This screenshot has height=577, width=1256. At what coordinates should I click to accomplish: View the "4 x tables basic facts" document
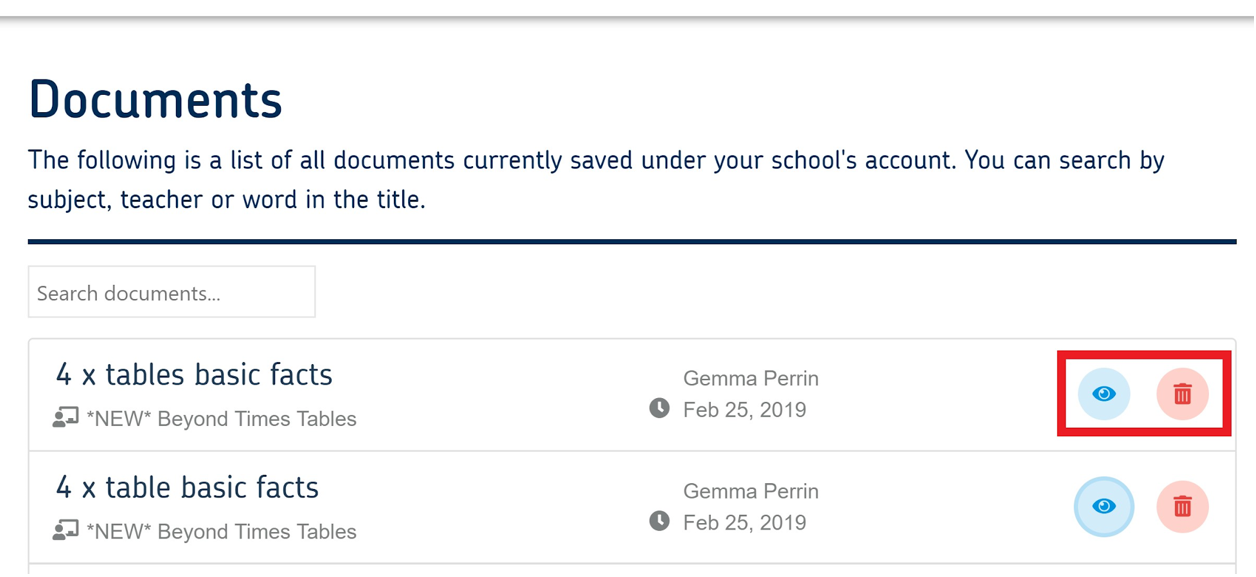coord(1104,394)
